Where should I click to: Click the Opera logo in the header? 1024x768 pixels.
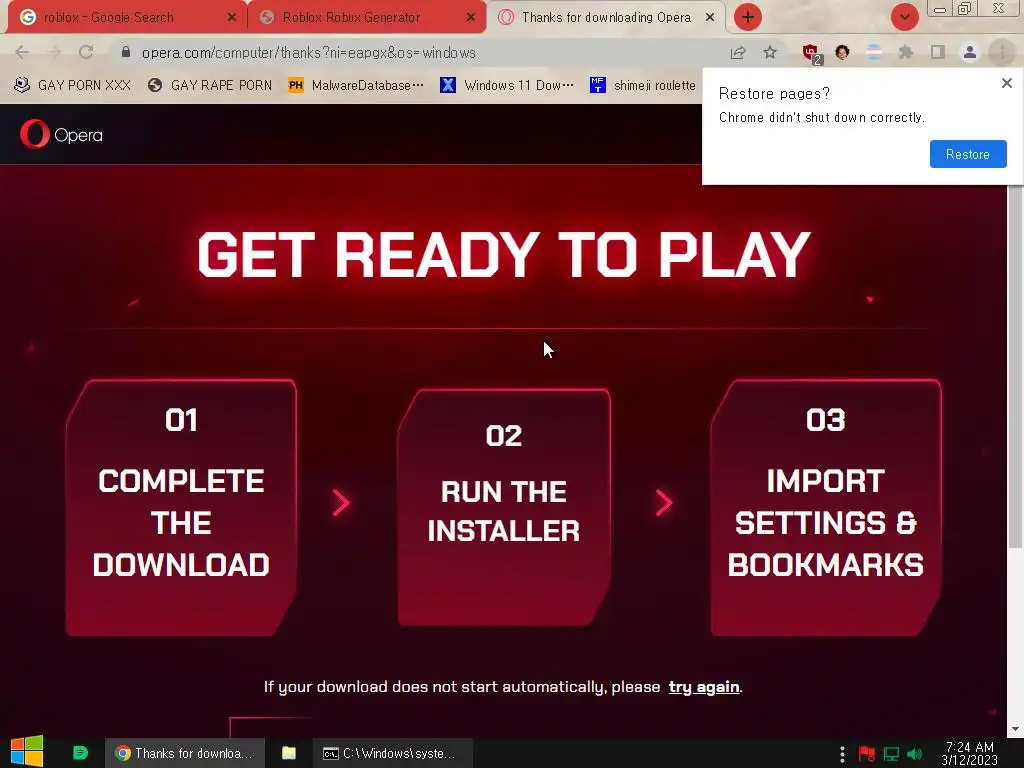[61, 135]
